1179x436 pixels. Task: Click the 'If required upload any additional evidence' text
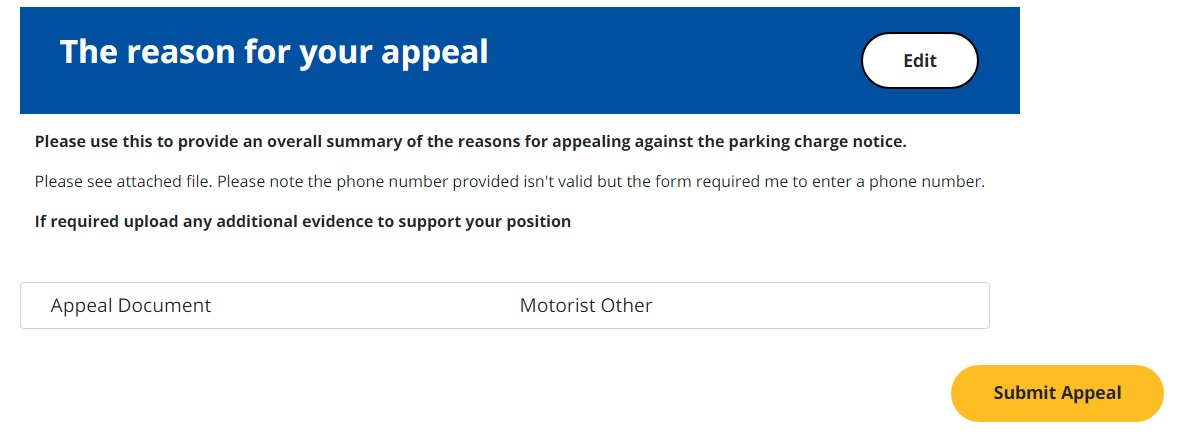[302, 221]
